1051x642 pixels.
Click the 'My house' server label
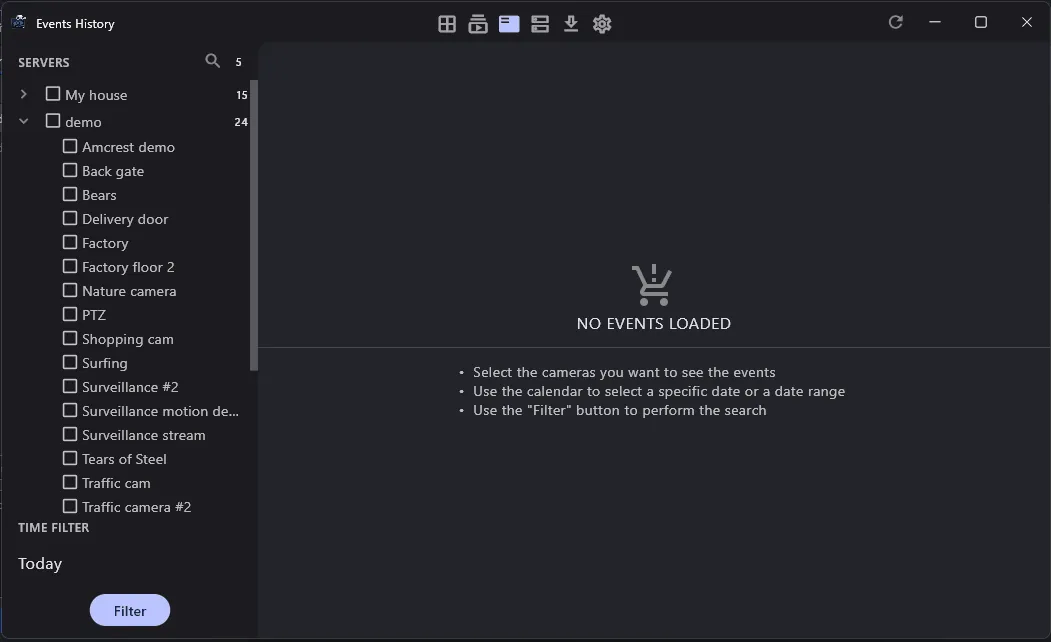click(96, 95)
